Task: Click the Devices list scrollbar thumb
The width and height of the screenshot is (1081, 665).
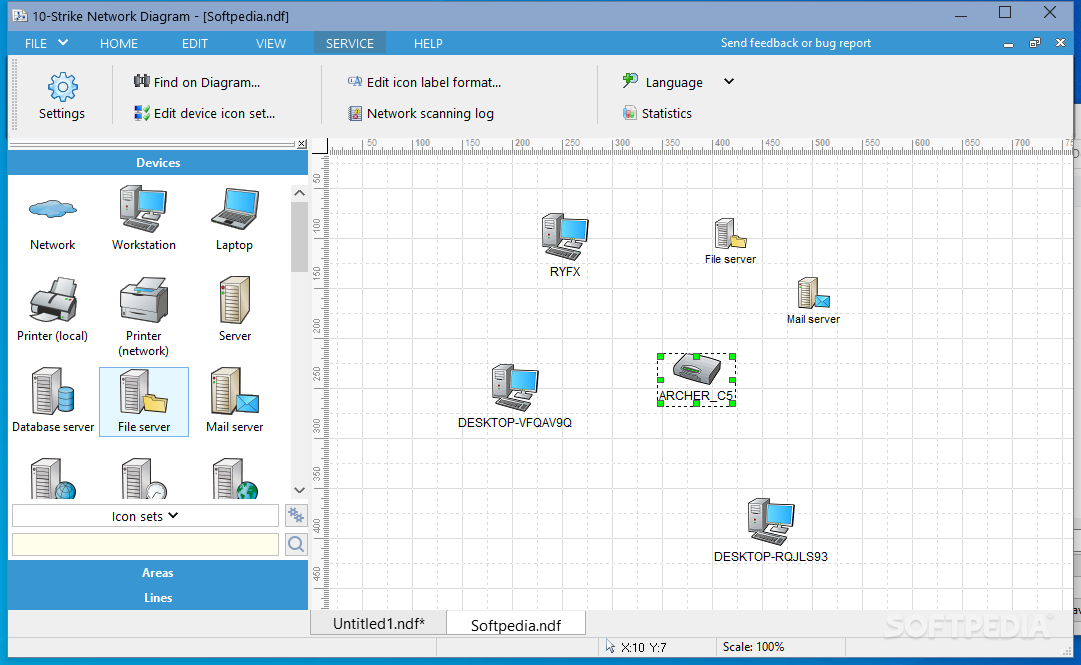Action: point(299,236)
